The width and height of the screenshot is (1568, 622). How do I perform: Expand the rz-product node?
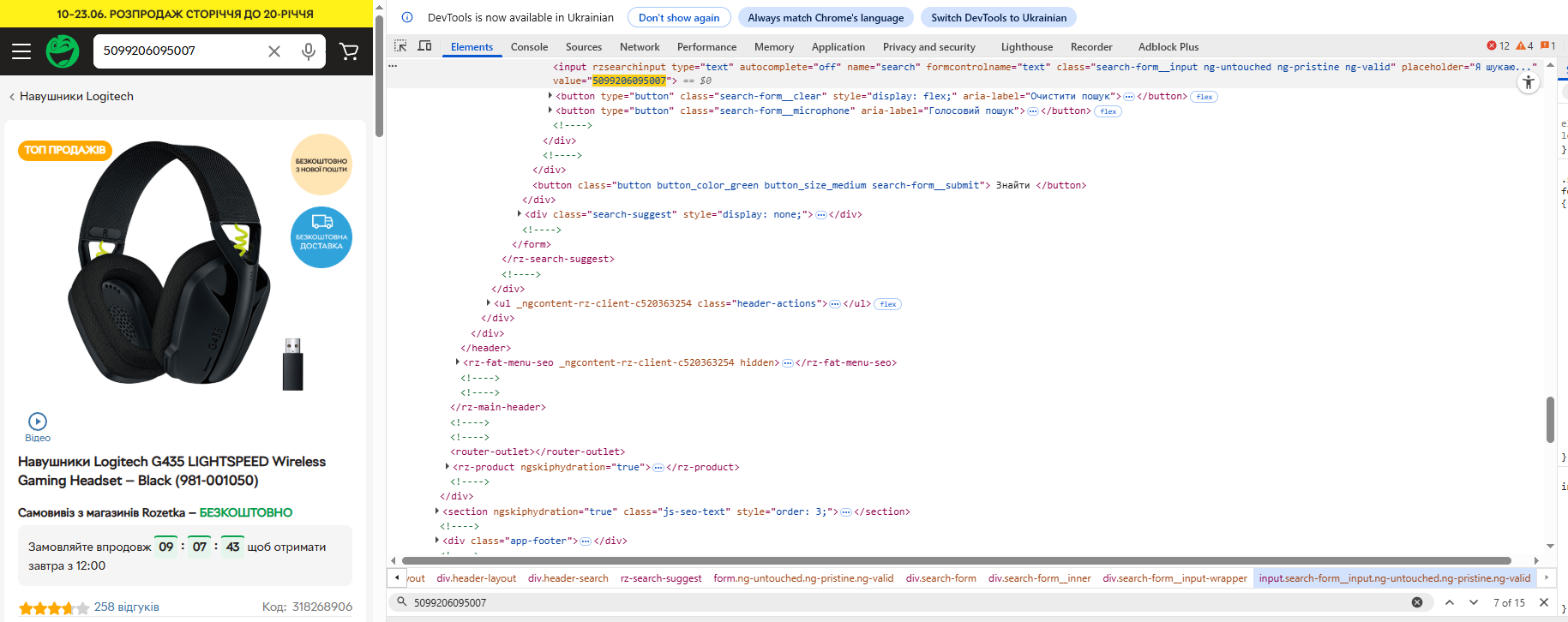point(448,467)
